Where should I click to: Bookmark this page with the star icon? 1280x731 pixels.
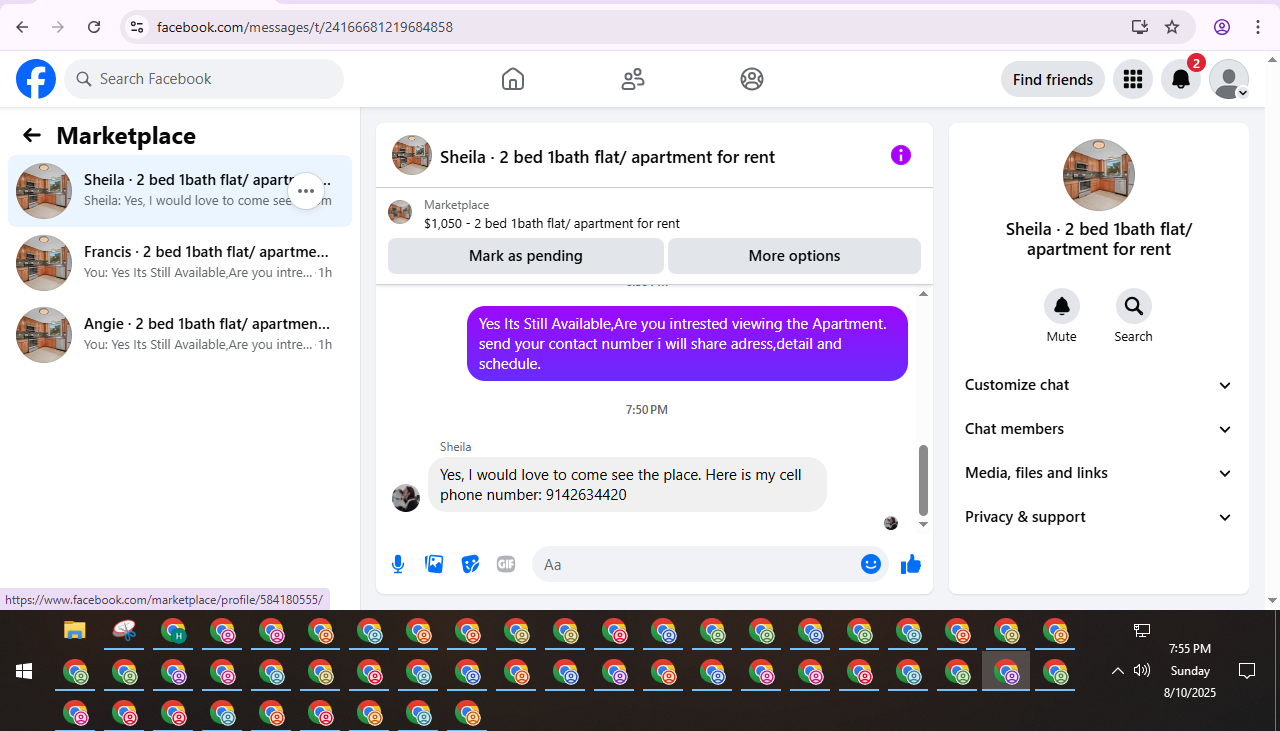coord(1172,27)
